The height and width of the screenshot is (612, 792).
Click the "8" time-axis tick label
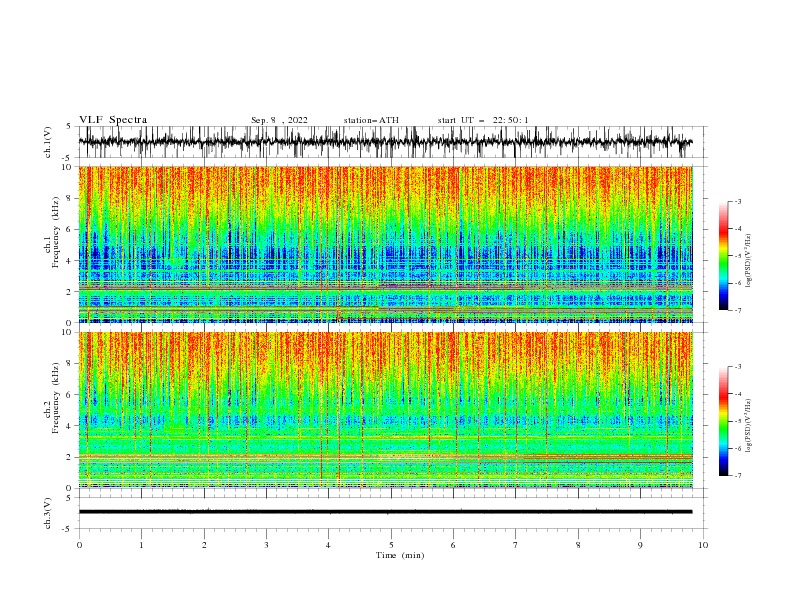(578, 545)
